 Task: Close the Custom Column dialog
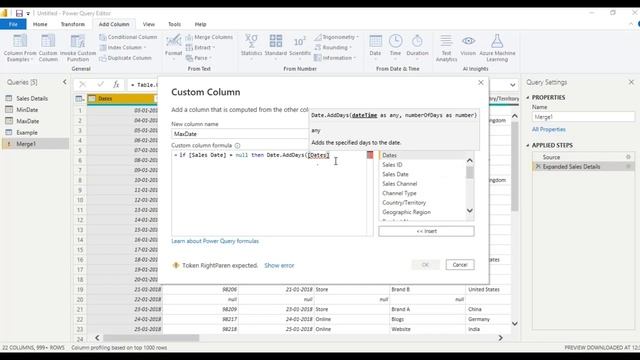click(x=481, y=82)
